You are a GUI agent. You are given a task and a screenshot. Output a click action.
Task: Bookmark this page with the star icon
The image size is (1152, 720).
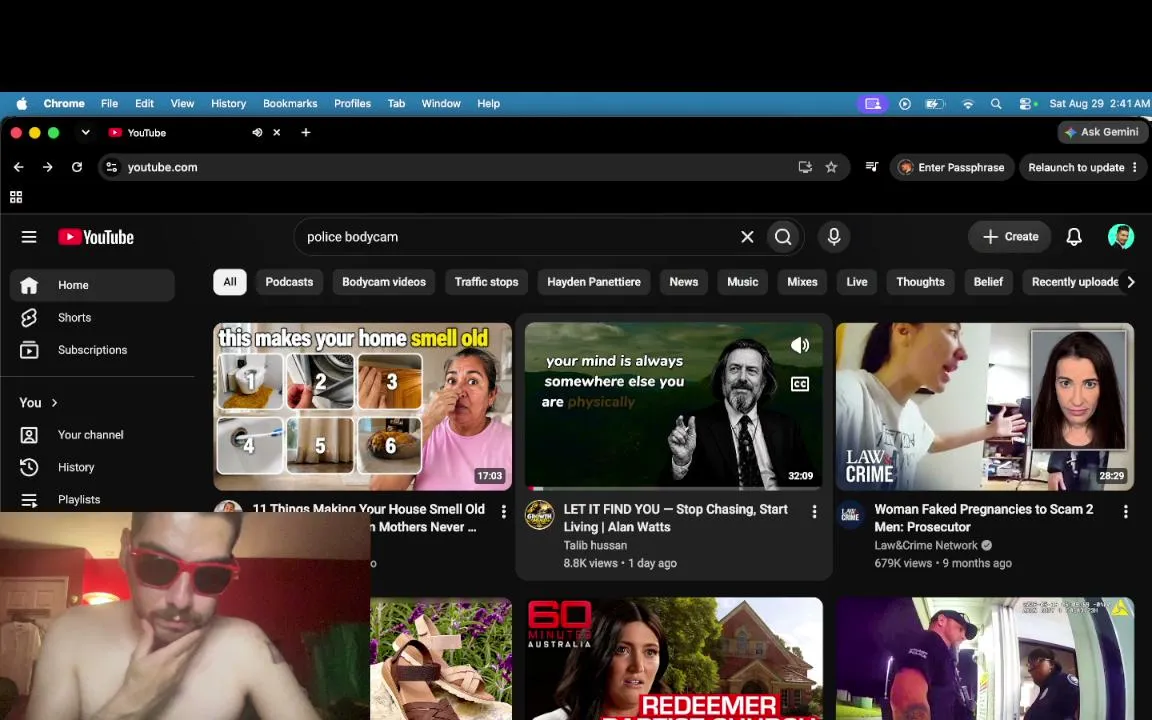click(x=831, y=168)
